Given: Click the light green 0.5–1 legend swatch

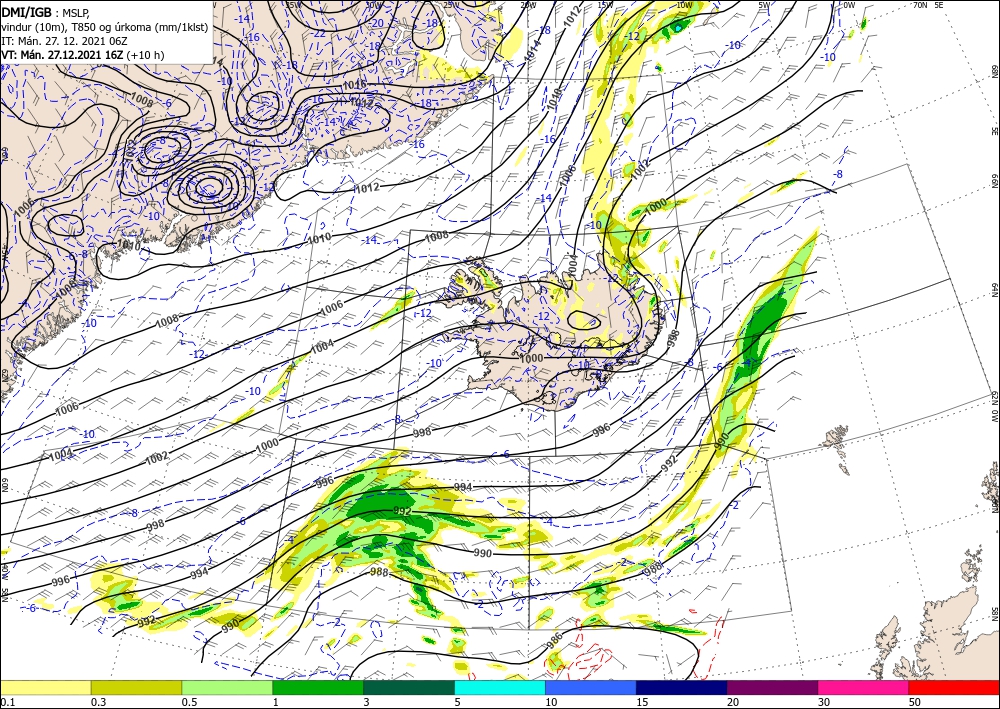Looking at the screenshot, I should [227, 687].
